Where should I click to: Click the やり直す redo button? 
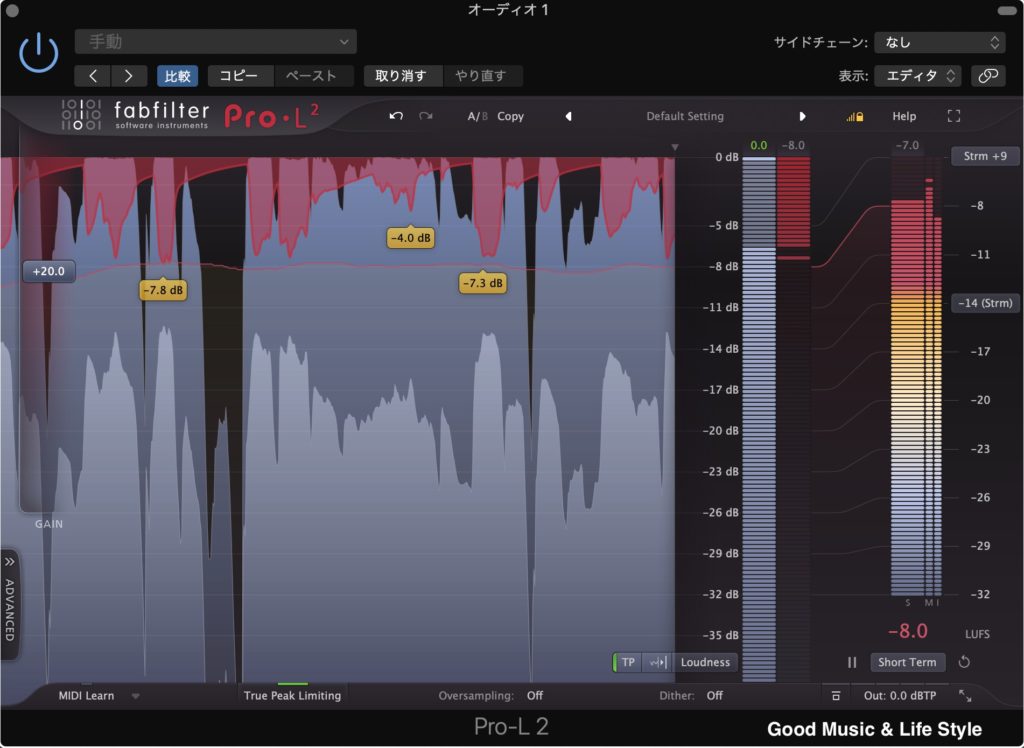point(481,76)
